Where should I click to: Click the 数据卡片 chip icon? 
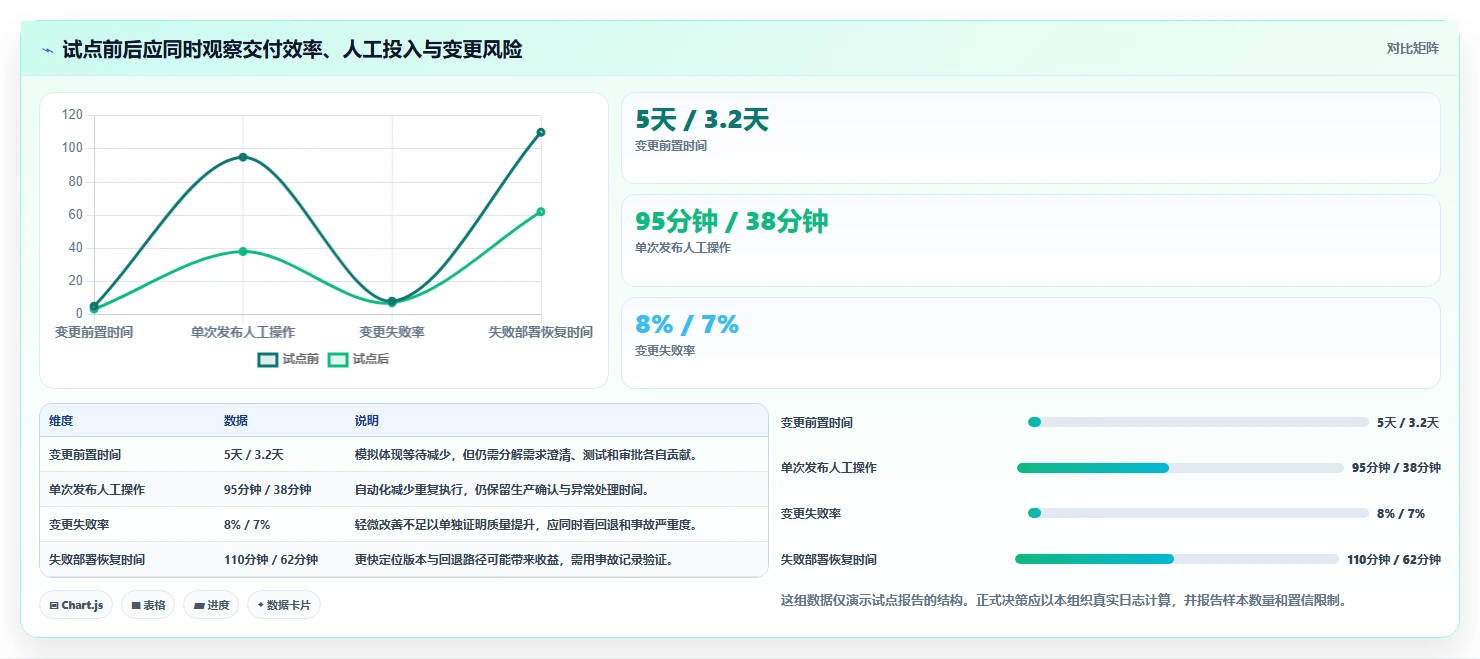(x=260, y=605)
